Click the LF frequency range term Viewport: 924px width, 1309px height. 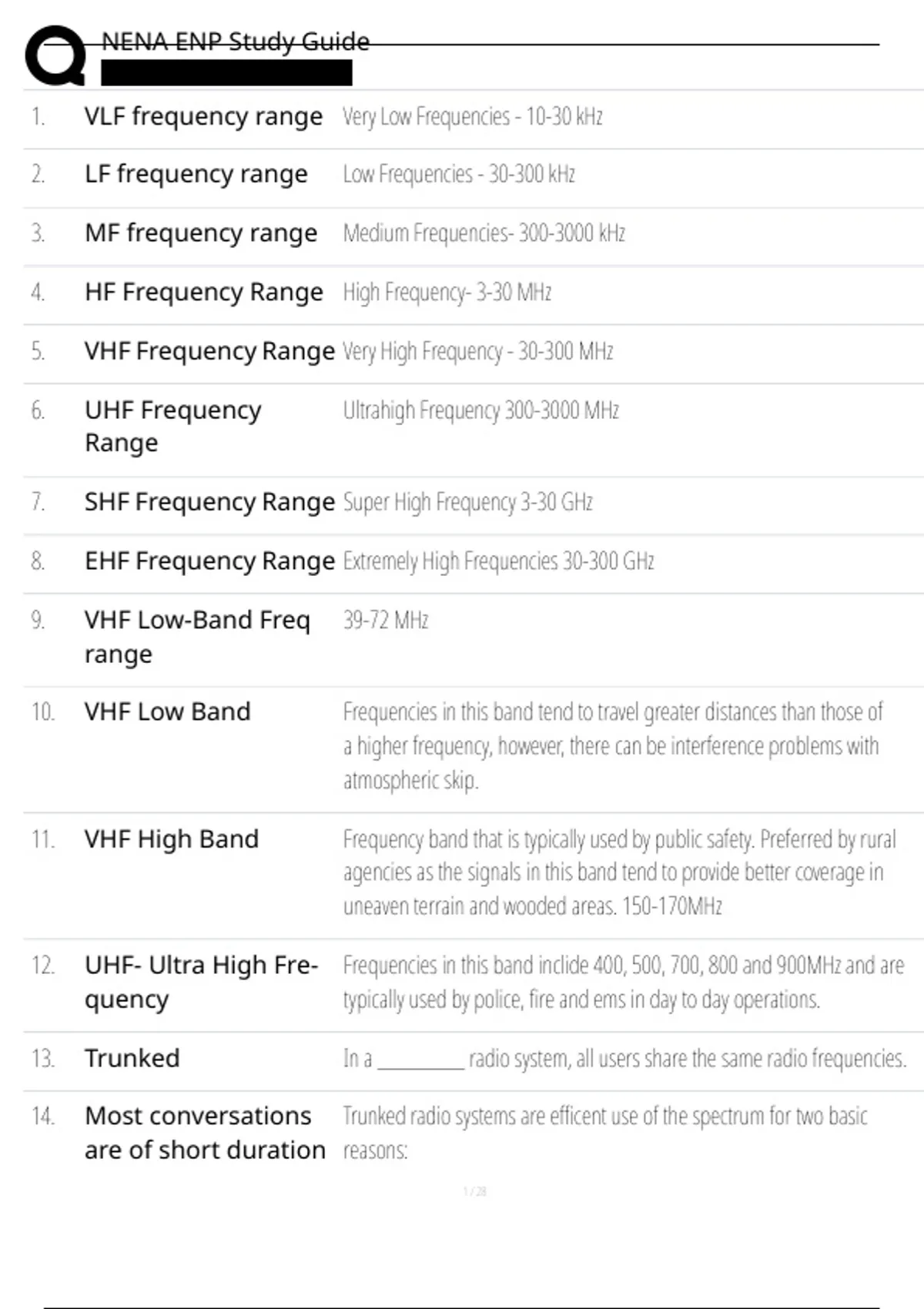(196, 175)
